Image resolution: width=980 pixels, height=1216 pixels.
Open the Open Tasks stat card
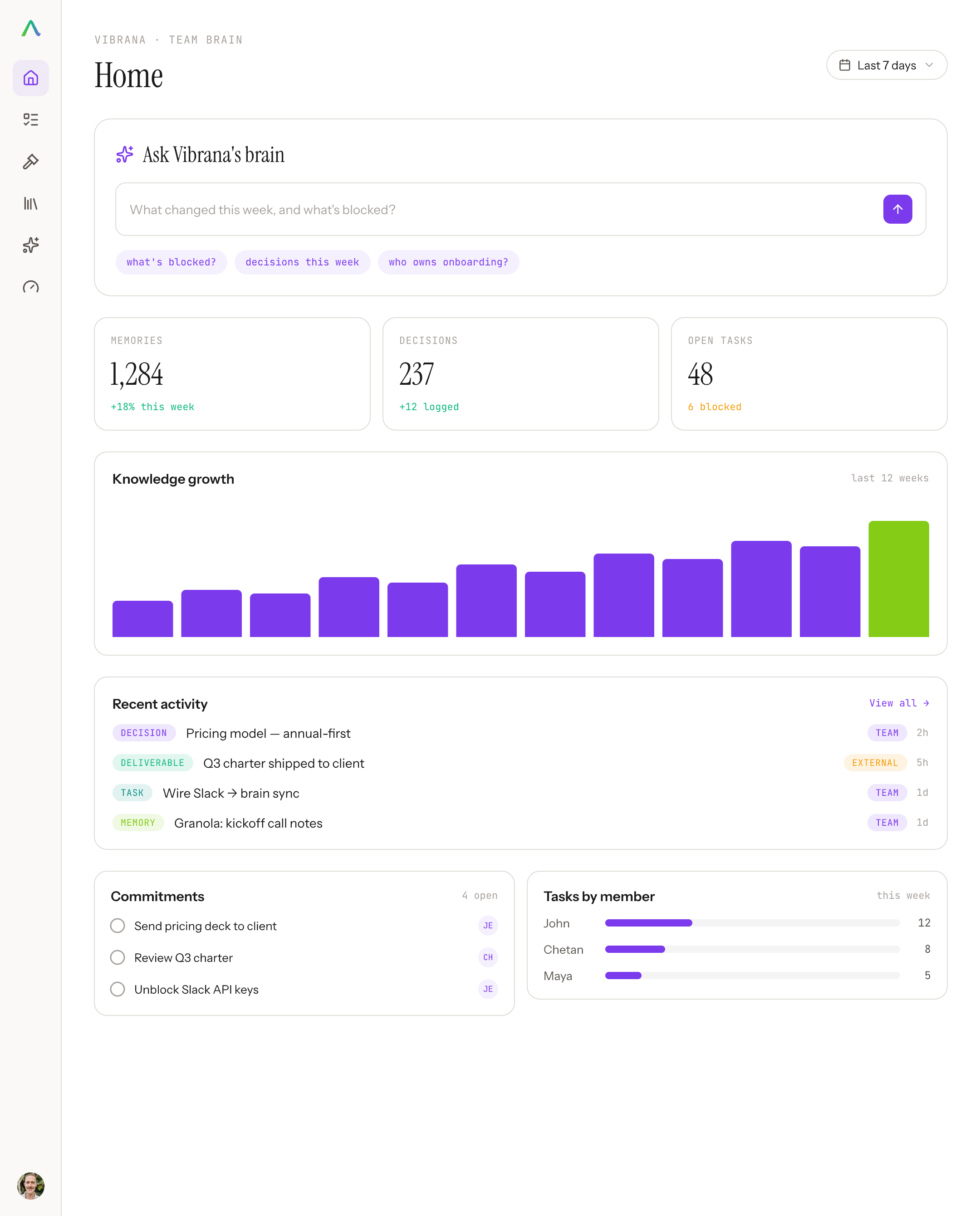[x=809, y=374]
